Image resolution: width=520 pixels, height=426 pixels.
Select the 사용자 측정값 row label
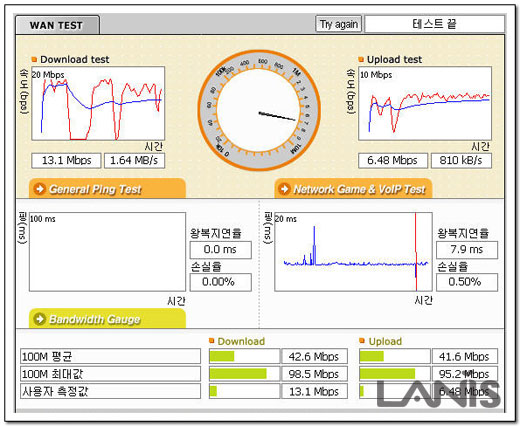[x=110, y=391]
